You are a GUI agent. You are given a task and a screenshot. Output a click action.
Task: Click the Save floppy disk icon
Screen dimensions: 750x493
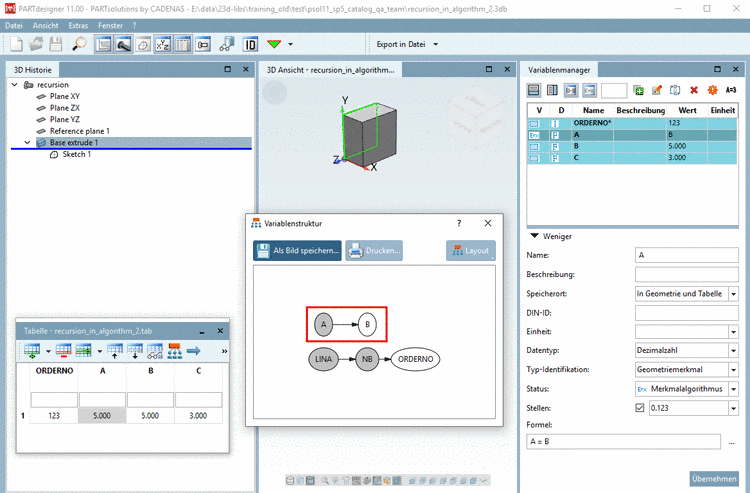[56, 44]
